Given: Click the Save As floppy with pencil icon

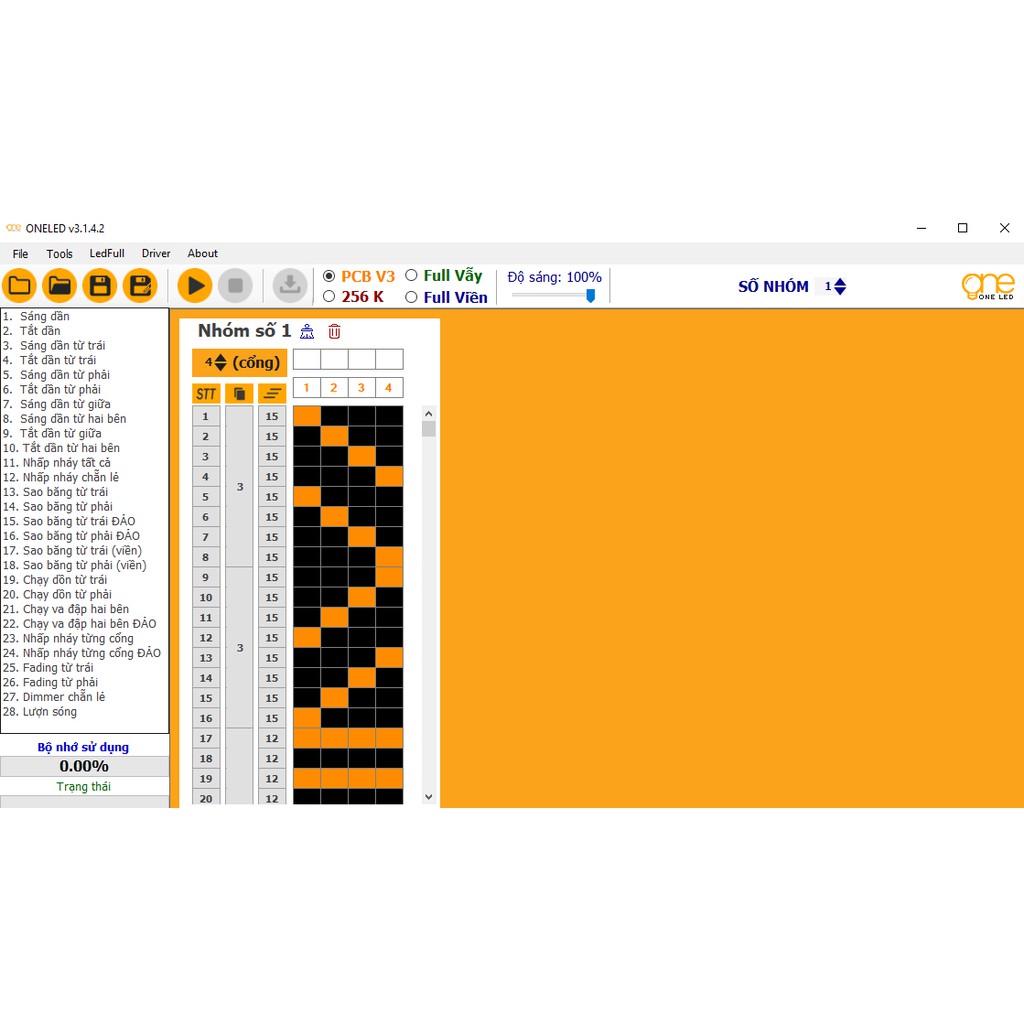Looking at the screenshot, I should click(x=140, y=285).
